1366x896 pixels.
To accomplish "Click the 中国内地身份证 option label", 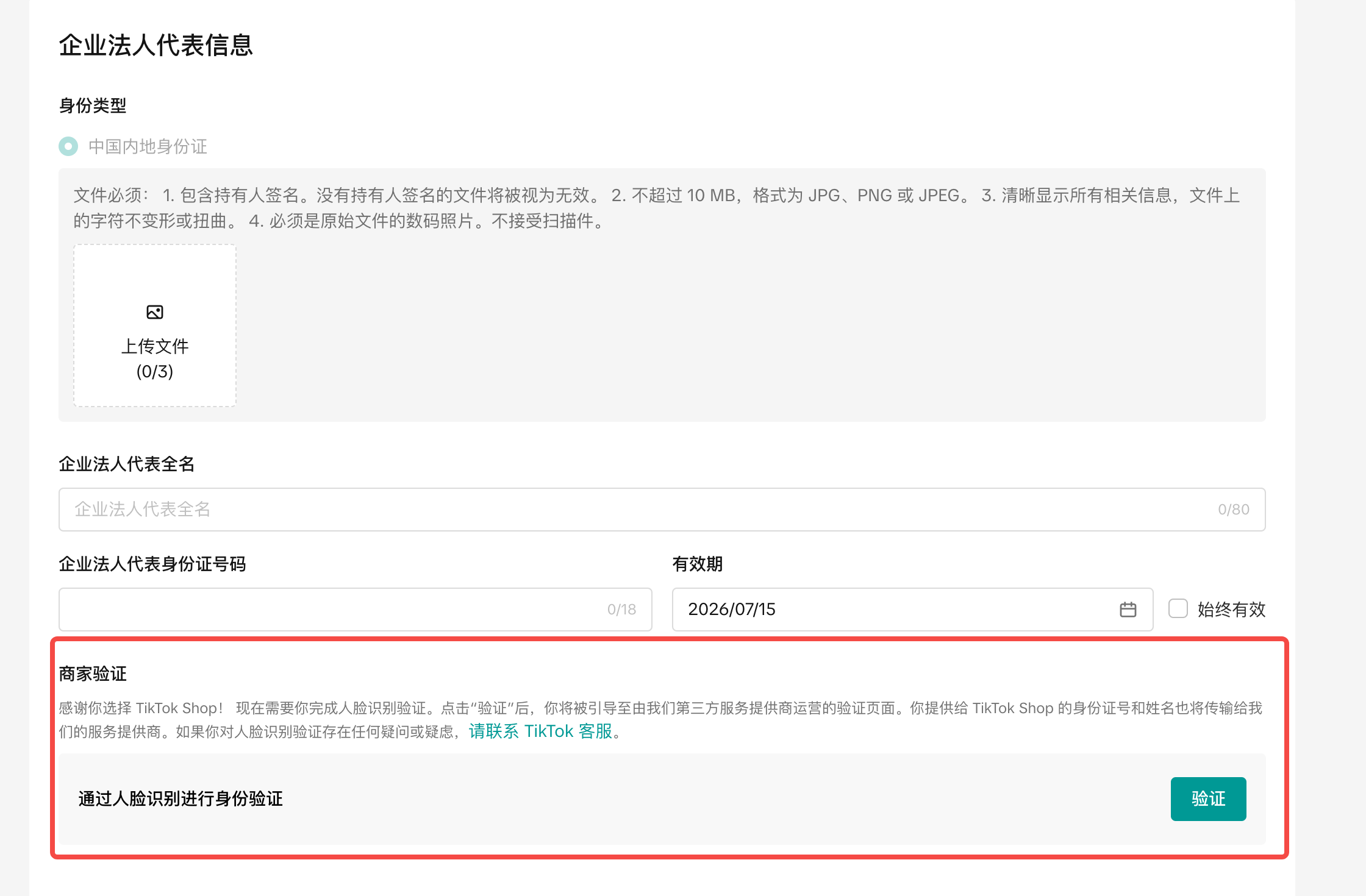I will tap(148, 146).
